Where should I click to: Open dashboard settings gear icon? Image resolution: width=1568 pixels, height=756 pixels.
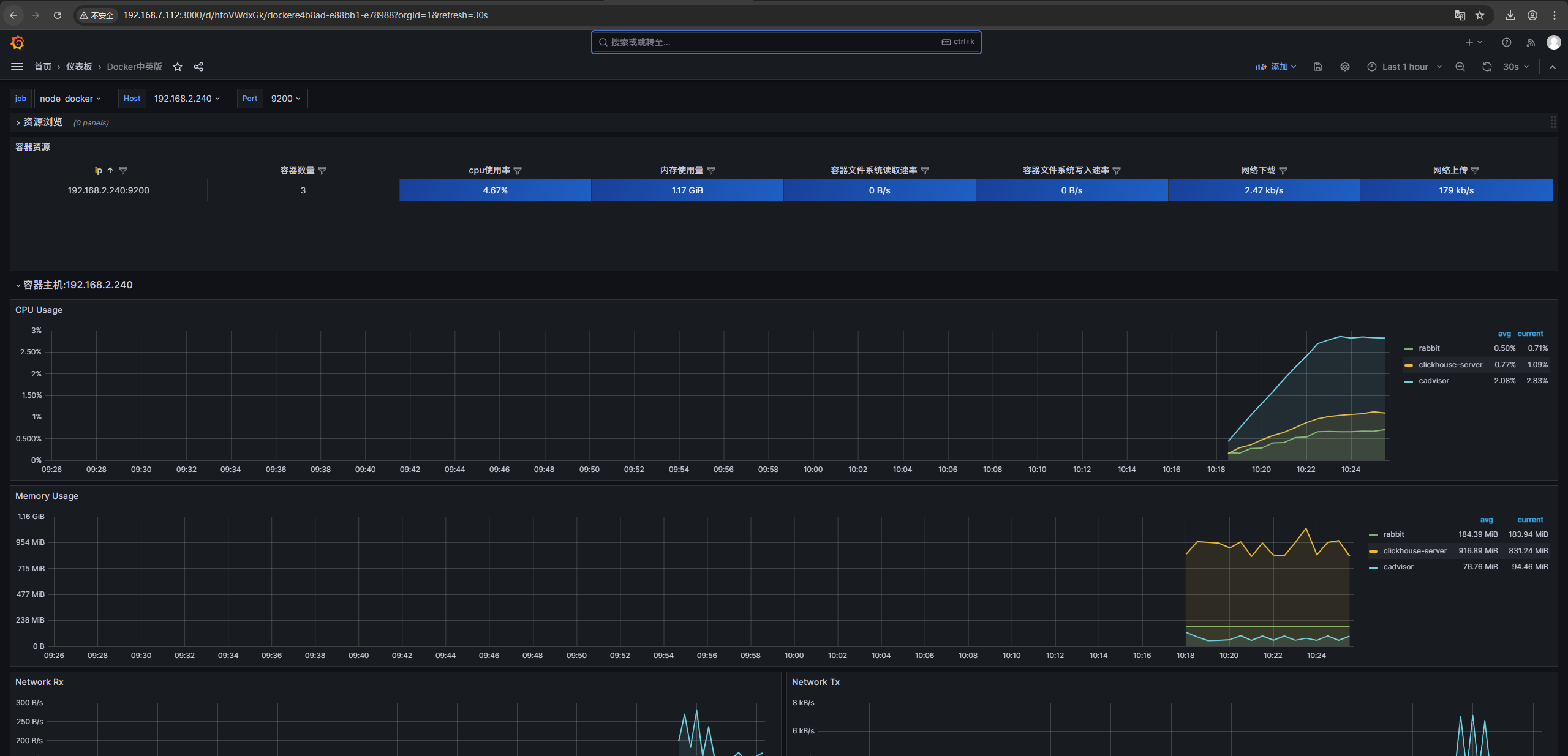click(x=1345, y=67)
